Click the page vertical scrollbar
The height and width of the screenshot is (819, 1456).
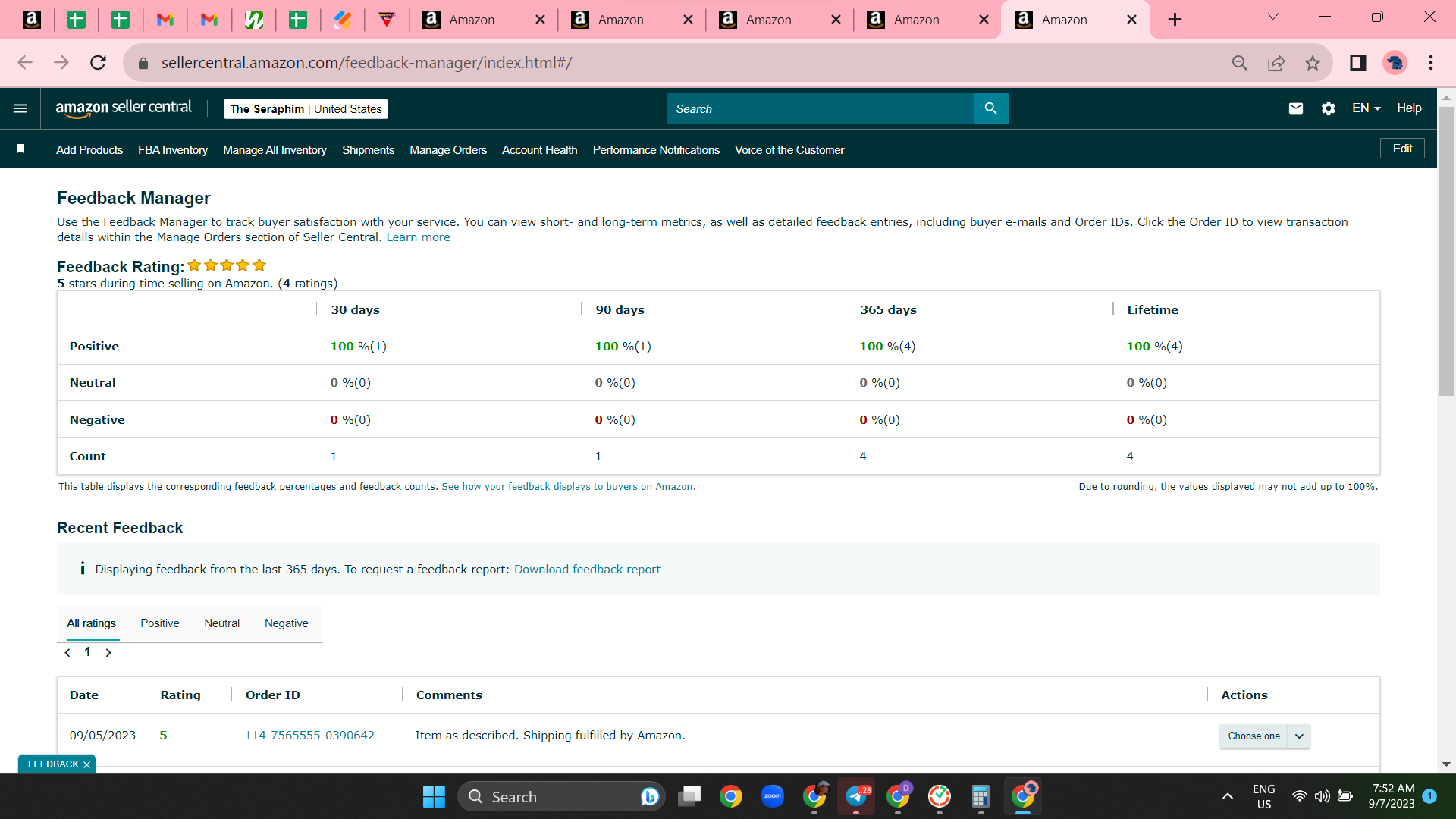pyautogui.click(x=1446, y=250)
